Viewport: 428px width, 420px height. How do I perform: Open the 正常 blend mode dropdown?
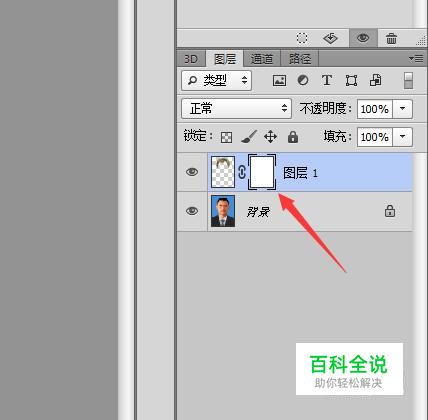[x=237, y=108]
